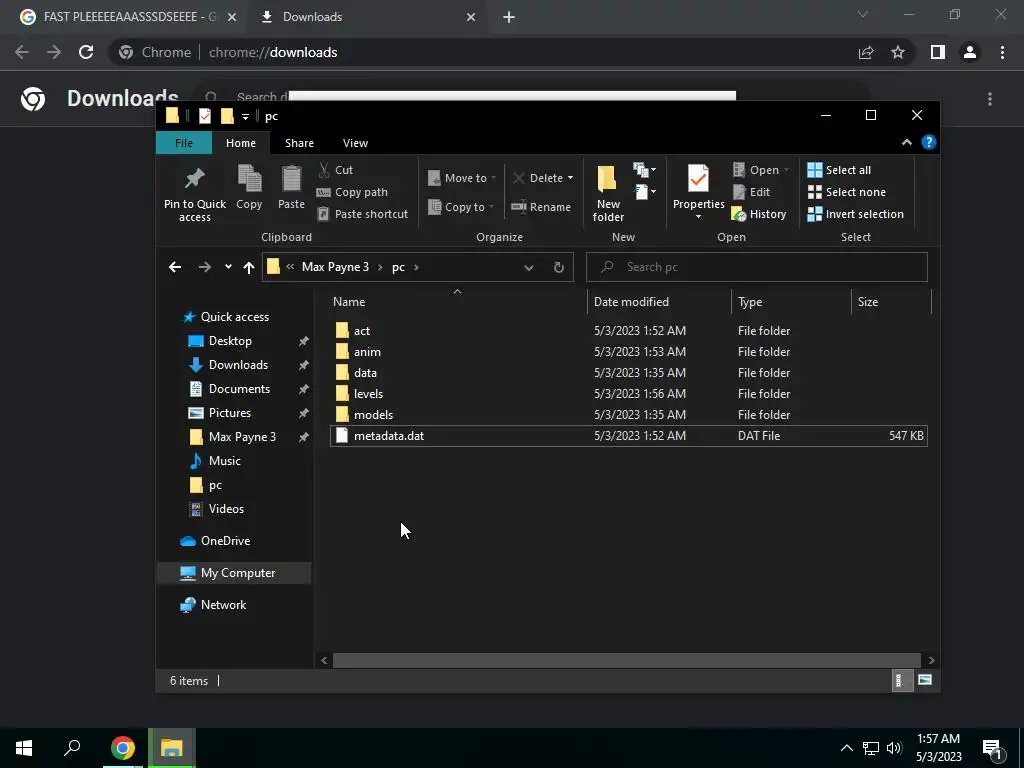Click Invert selection
The height and width of the screenshot is (768, 1024).
tap(856, 214)
